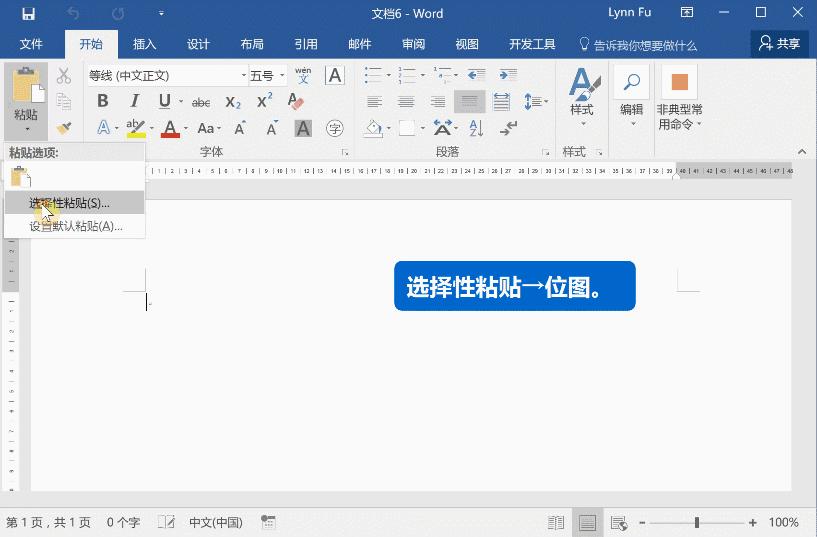
Task: Expand the 样式 Styles gallery
Action: tap(582, 99)
